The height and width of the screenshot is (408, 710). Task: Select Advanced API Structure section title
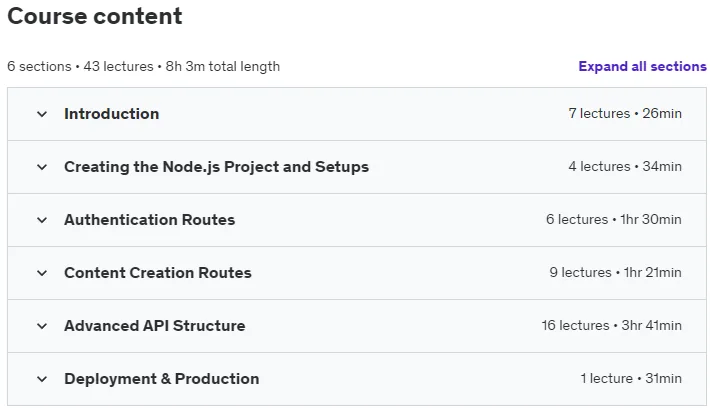click(x=154, y=326)
